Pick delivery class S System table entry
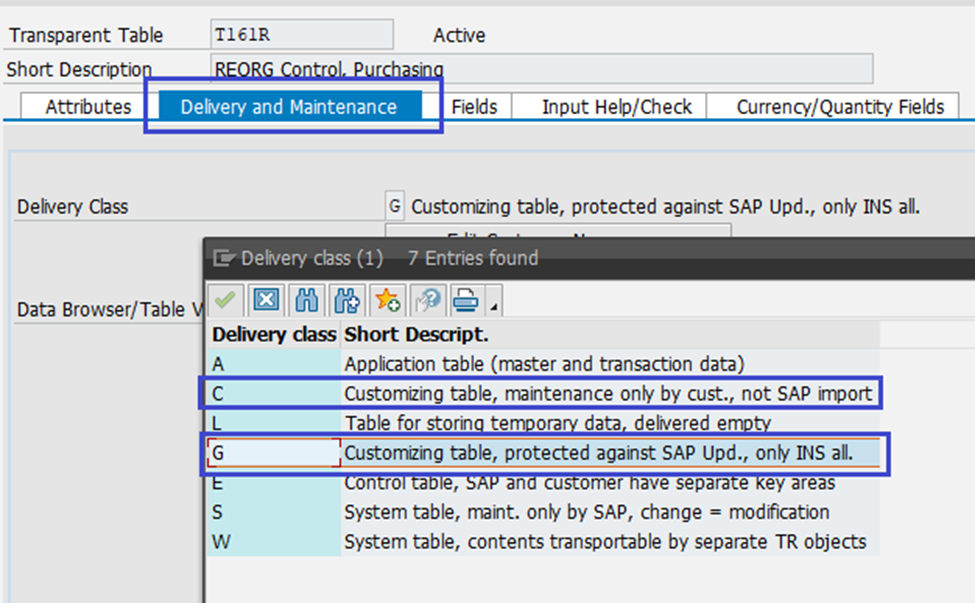 point(586,512)
